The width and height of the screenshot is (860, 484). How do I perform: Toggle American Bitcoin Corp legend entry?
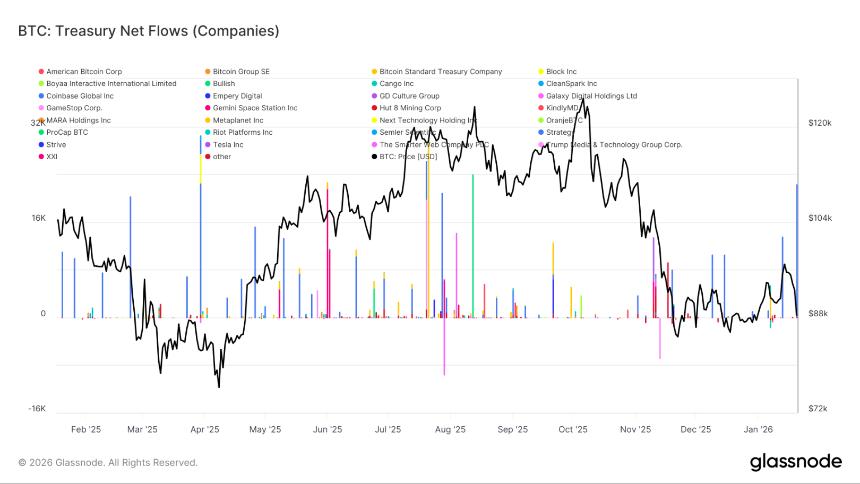click(x=84, y=72)
